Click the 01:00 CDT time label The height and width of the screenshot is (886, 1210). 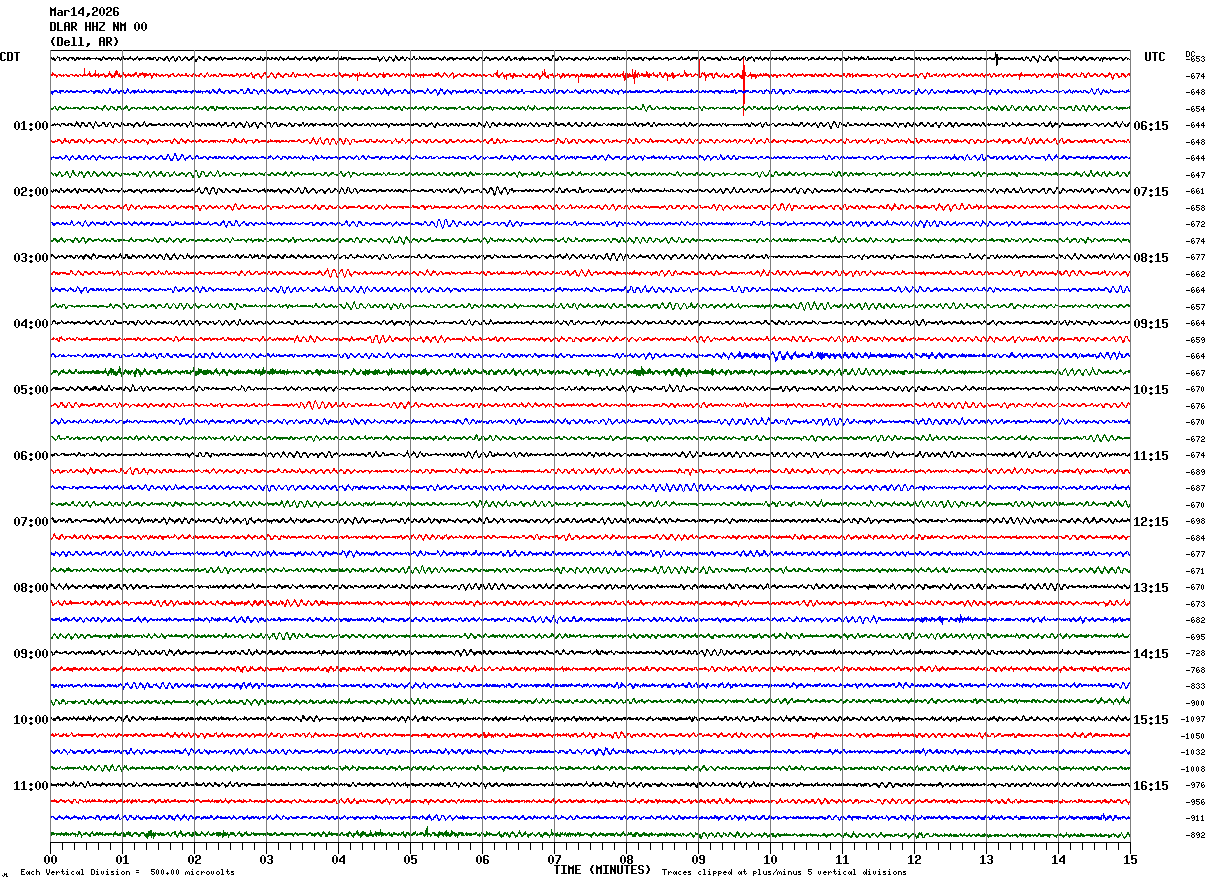30,126
